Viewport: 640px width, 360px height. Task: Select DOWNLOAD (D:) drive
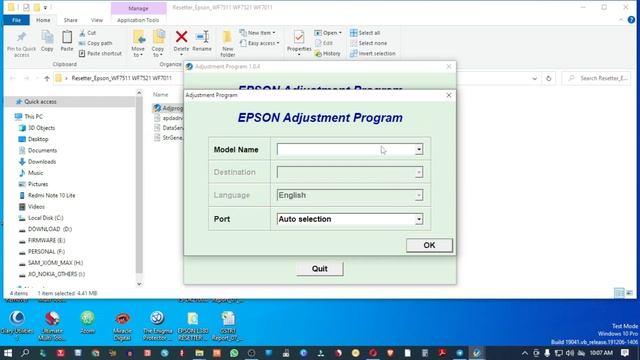coord(50,229)
